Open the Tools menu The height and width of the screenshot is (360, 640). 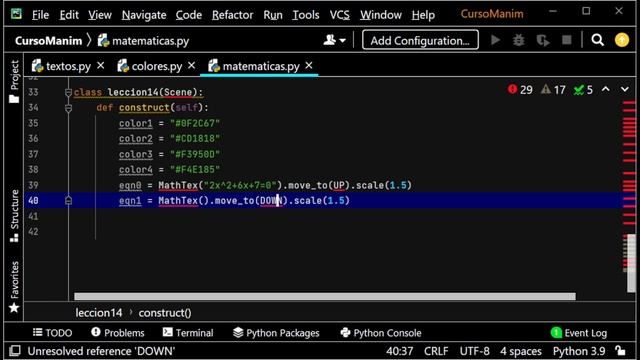(x=305, y=15)
